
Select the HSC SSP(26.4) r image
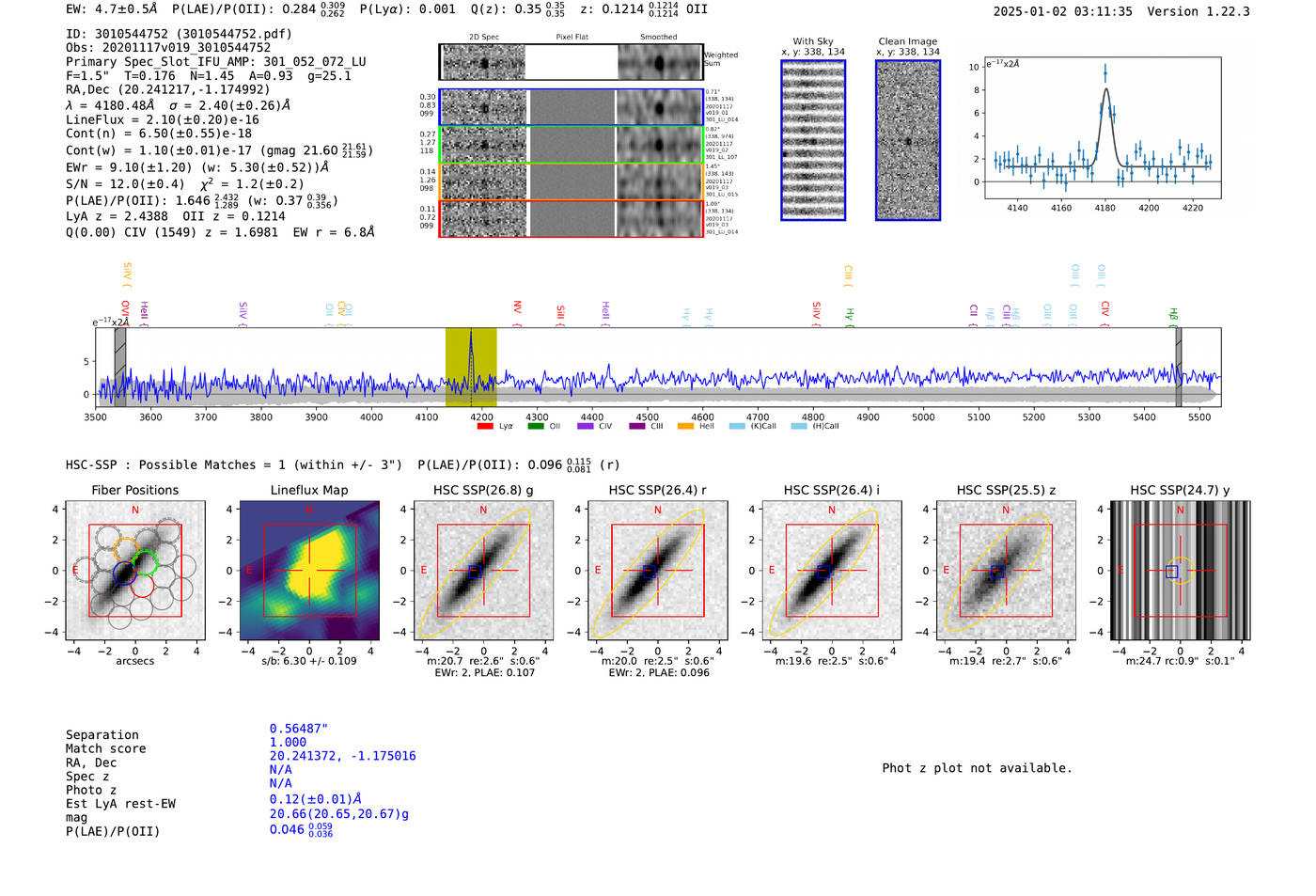pyautogui.click(x=657, y=571)
